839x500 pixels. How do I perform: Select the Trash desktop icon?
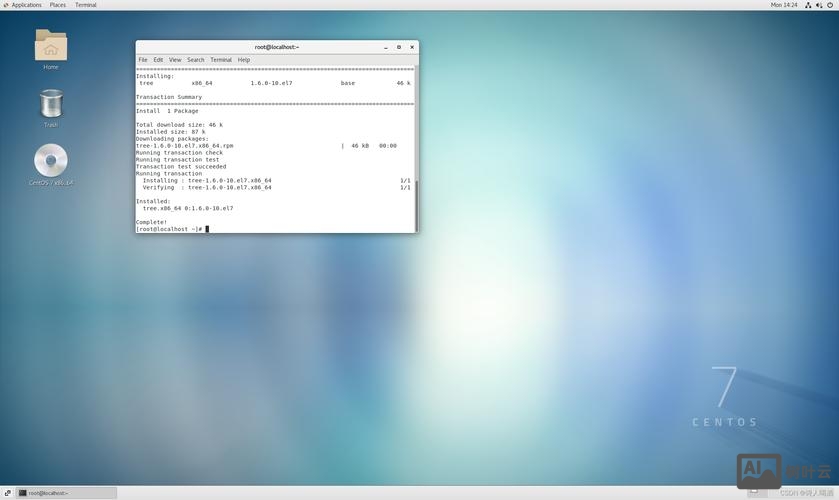coord(51,104)
